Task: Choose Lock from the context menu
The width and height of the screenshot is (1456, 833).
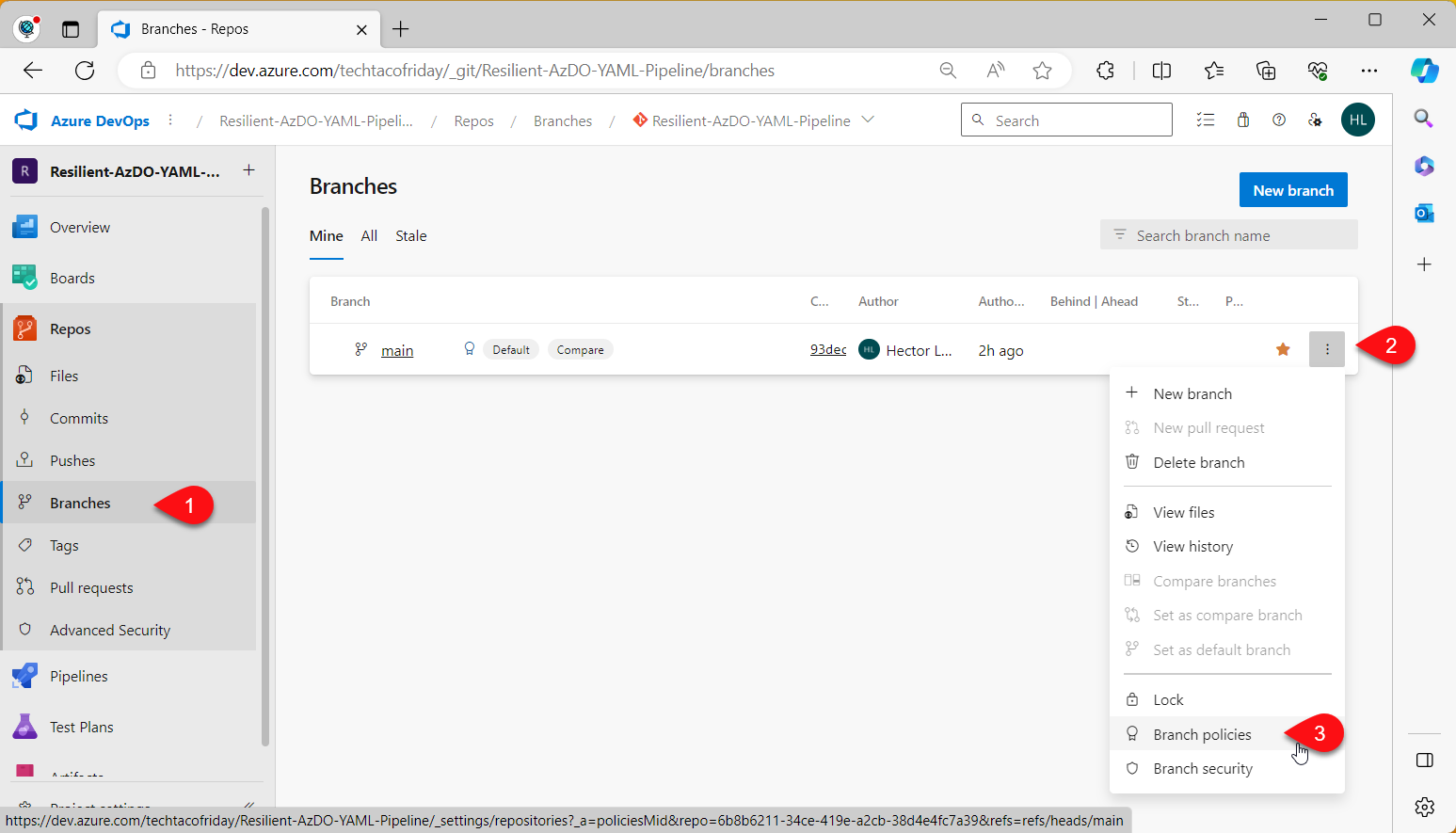Action: pyautogui.click(x=1227, y=699)
